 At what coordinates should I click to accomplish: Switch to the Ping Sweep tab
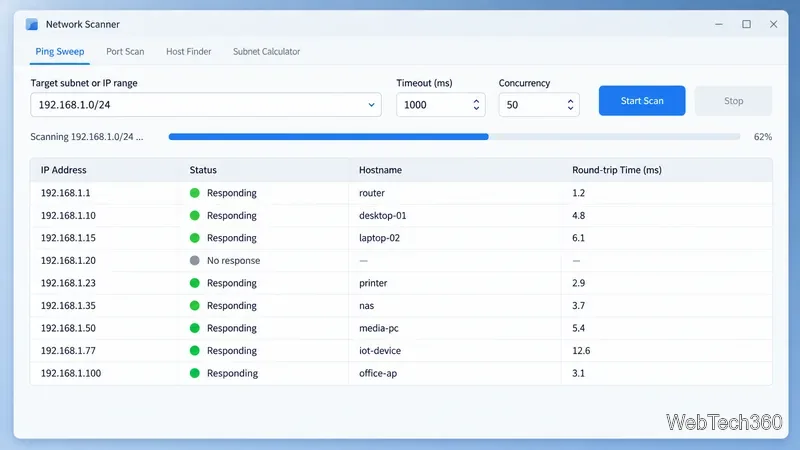coord(60,52)
